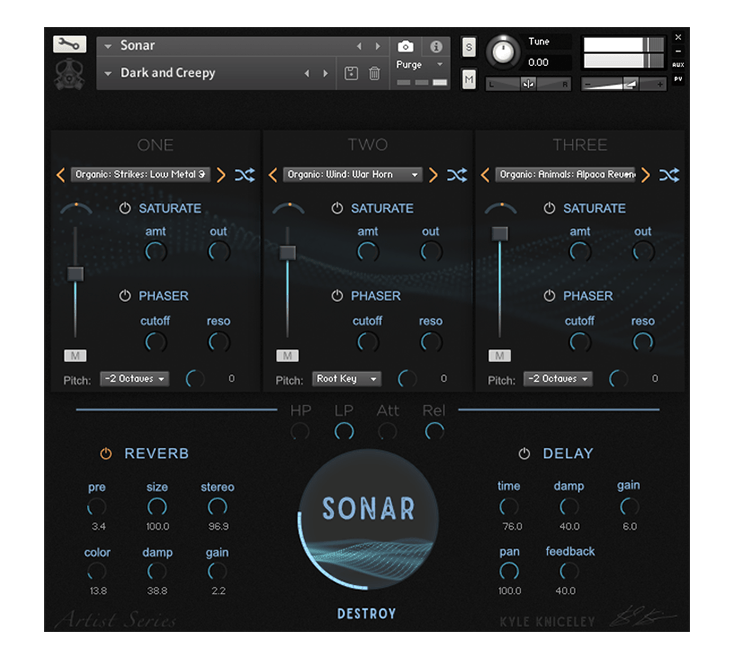Delete snapshot with trash icon
Screen dimensions: 734x659
tap(374, 73)
